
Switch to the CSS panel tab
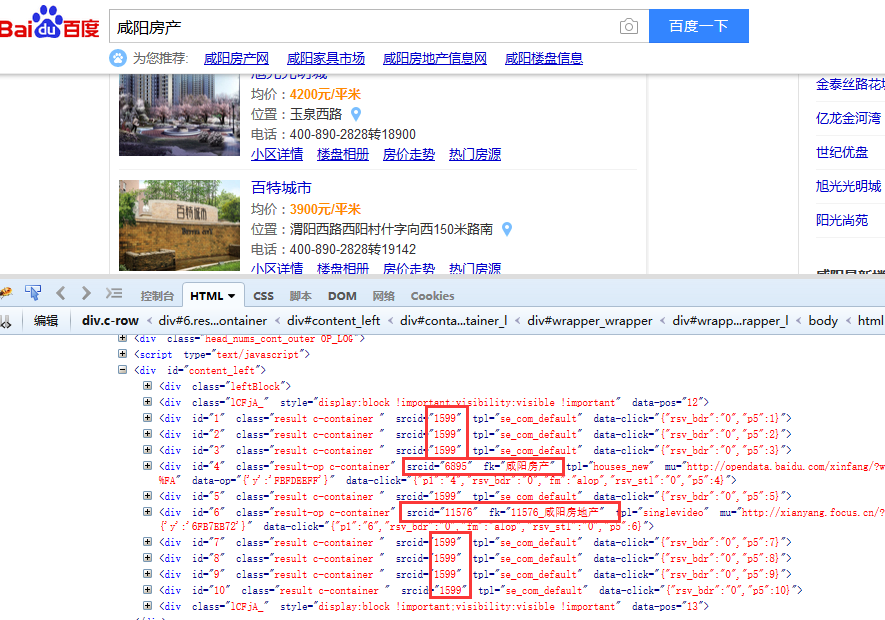click(x=263, y=296)
